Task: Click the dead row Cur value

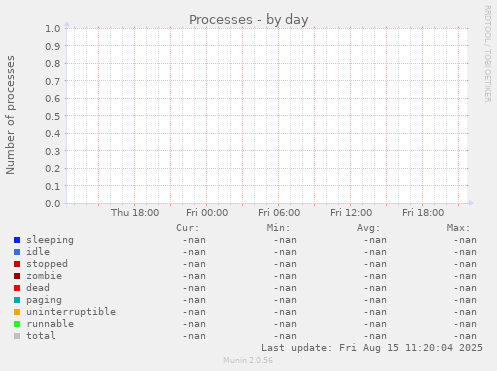Action: pos(194,288)
